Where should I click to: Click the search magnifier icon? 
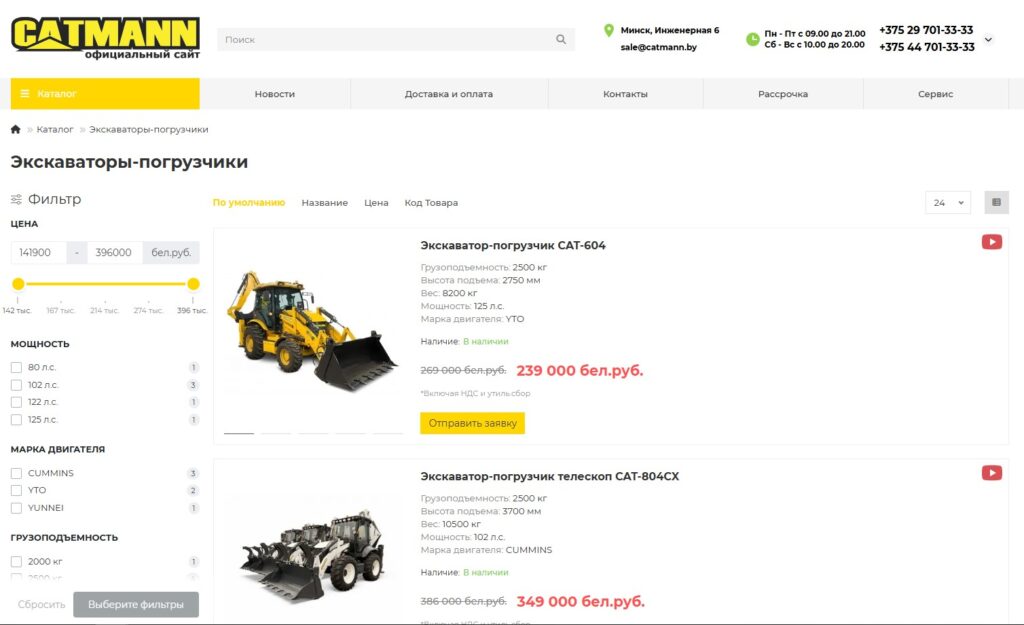(560, 39)
